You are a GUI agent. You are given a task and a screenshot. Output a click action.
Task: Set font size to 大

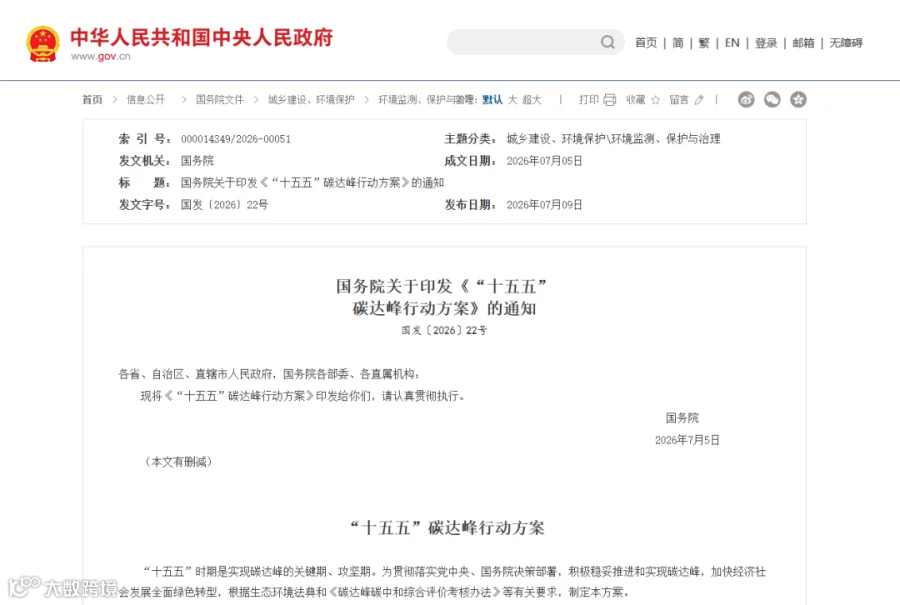(513, 99)
